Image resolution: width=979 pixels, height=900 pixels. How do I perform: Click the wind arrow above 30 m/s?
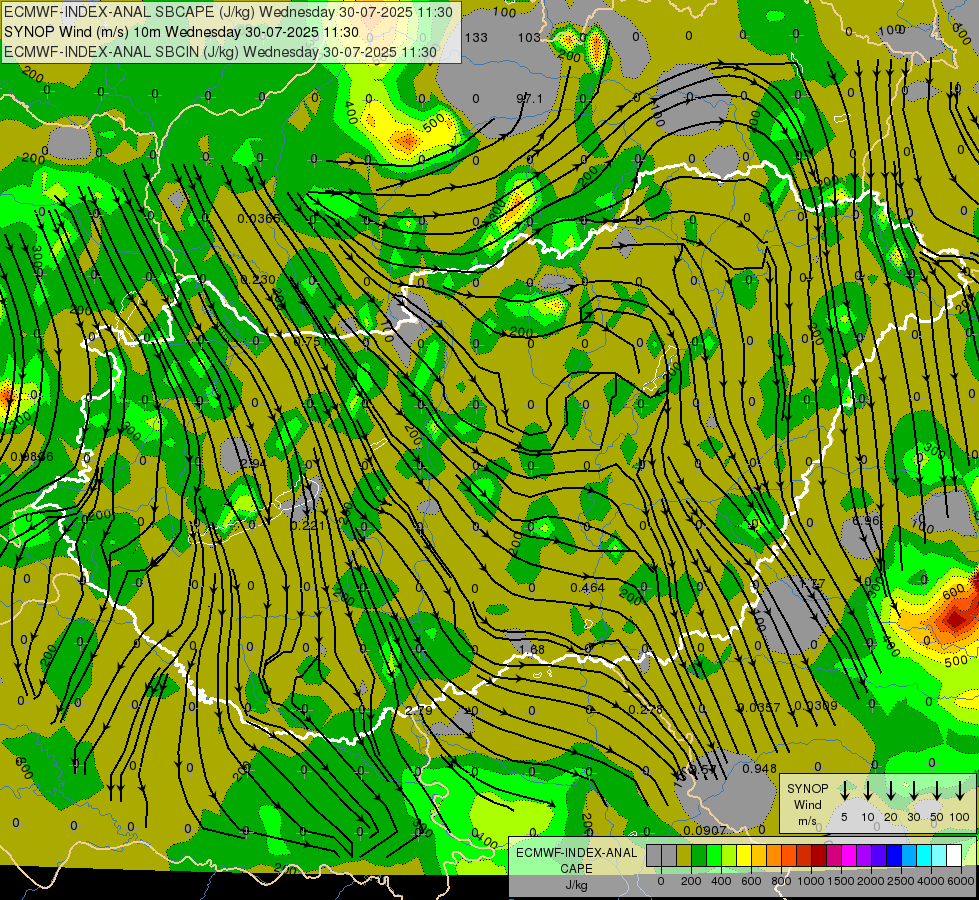(913, 791)
